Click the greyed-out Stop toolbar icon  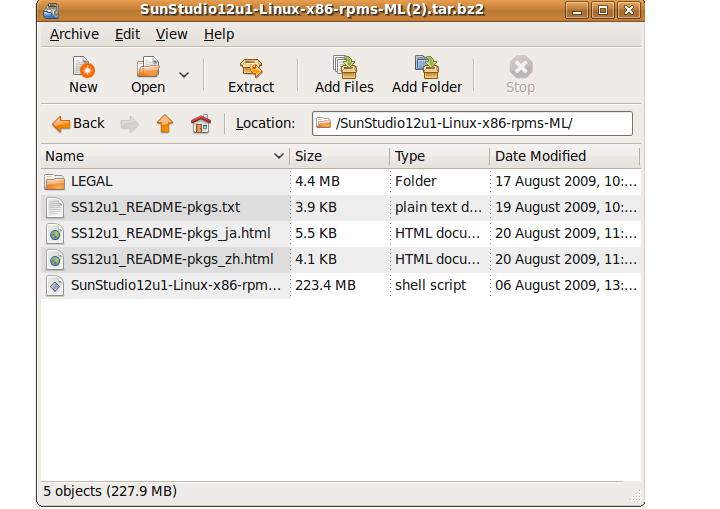click(x=521, y=67)
